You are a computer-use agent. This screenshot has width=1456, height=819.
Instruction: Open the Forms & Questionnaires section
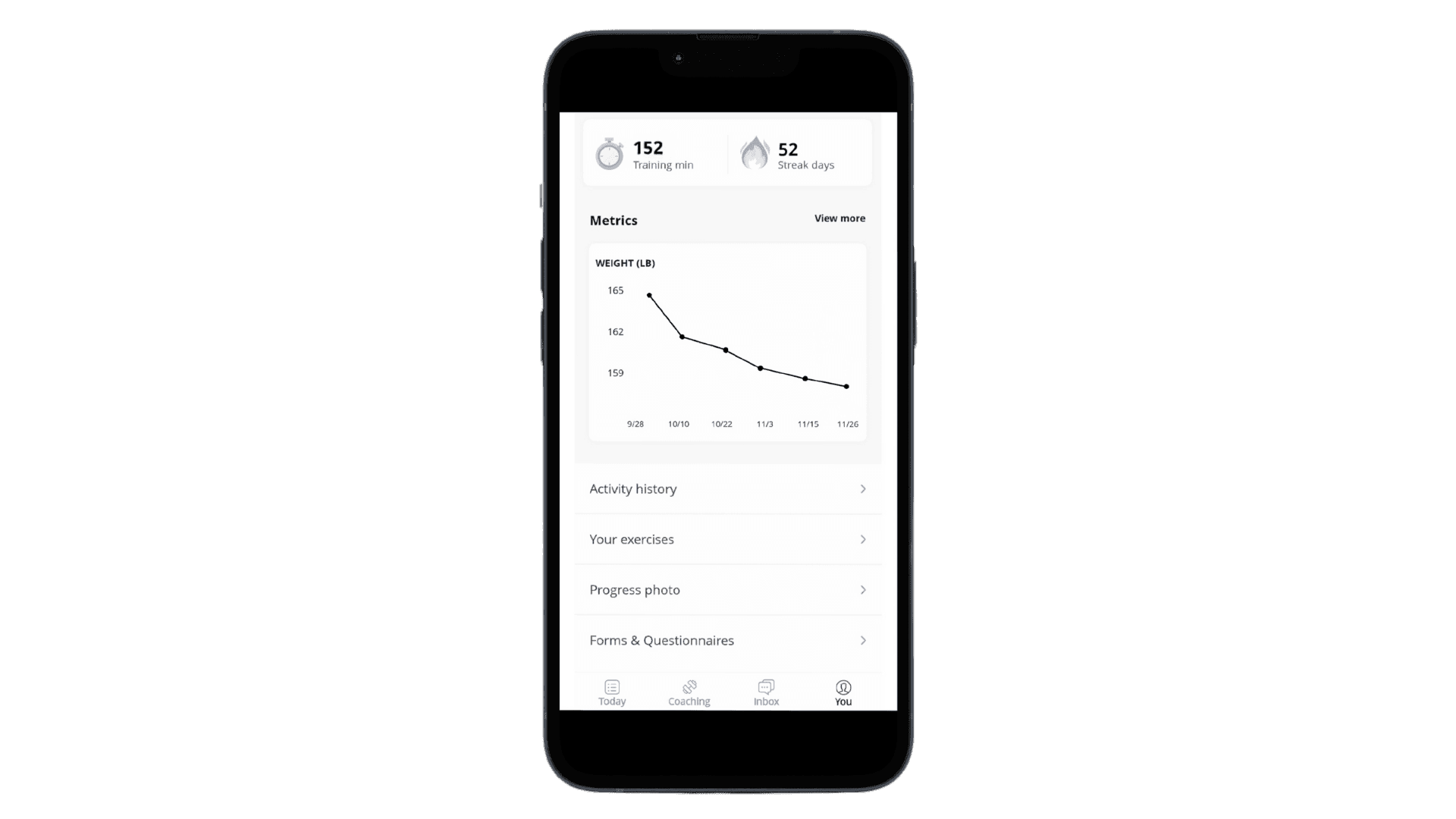tap(728, 640)
